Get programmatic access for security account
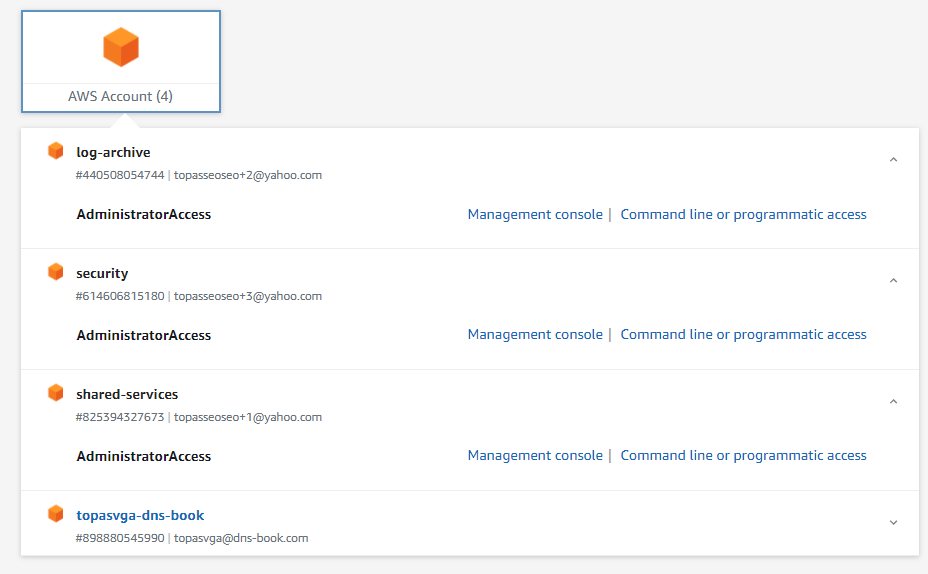This screenshot has height=574, width=928. tap(743, 334)
